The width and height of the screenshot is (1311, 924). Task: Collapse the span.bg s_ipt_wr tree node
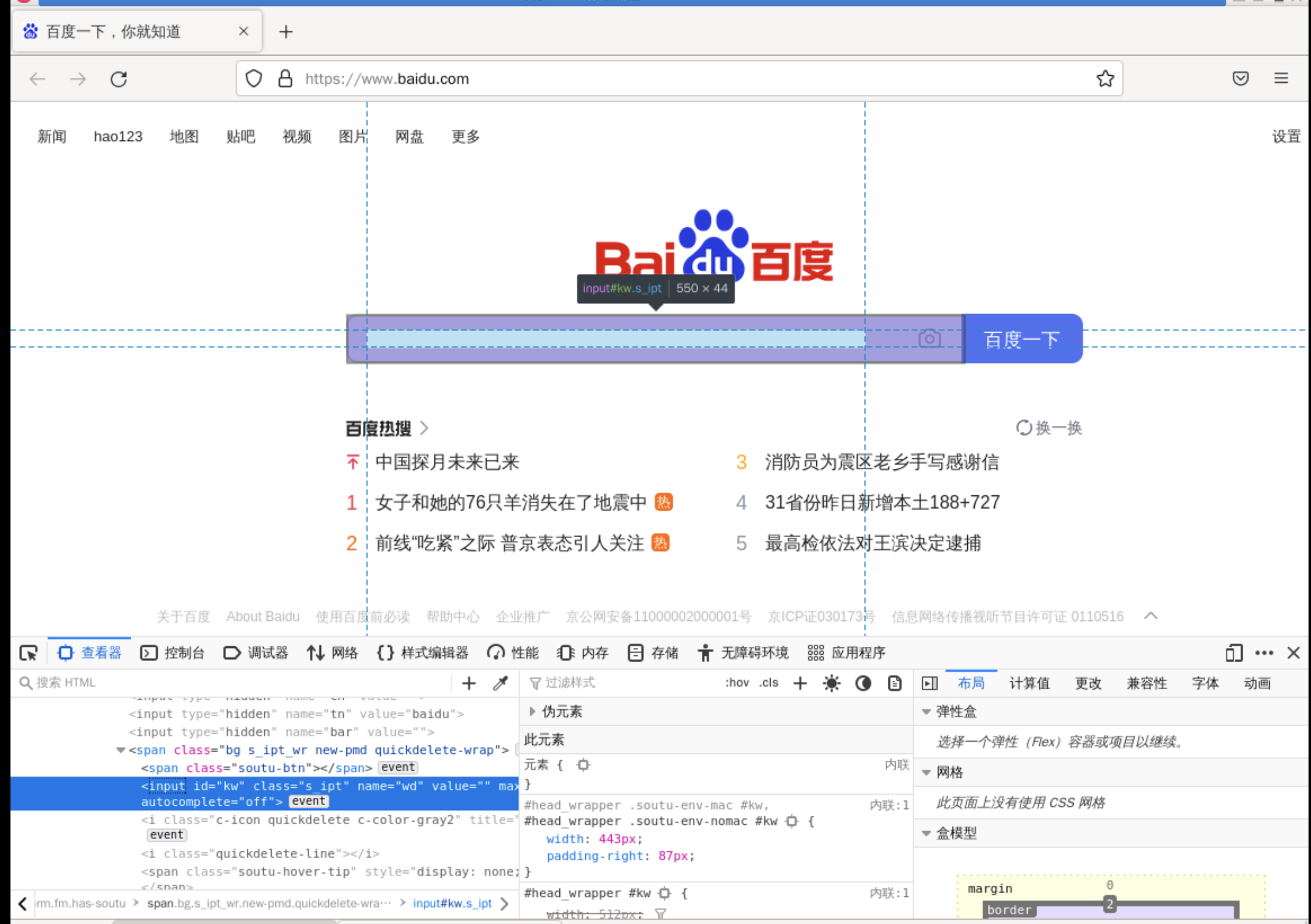coord(121,750)
